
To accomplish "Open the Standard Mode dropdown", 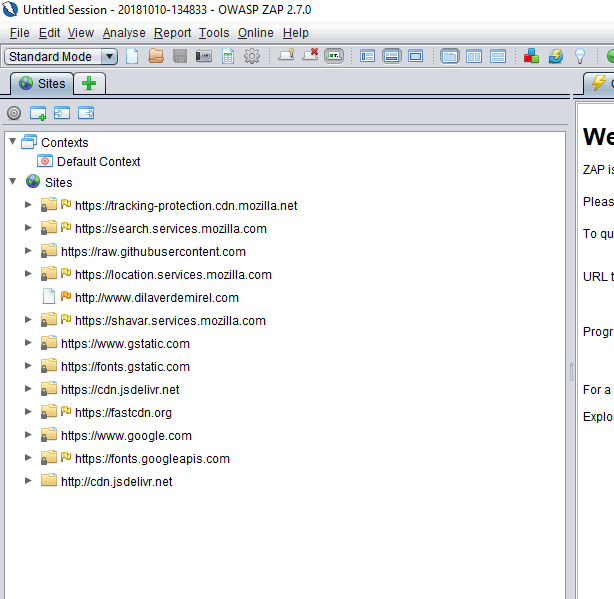I will 61,56.
